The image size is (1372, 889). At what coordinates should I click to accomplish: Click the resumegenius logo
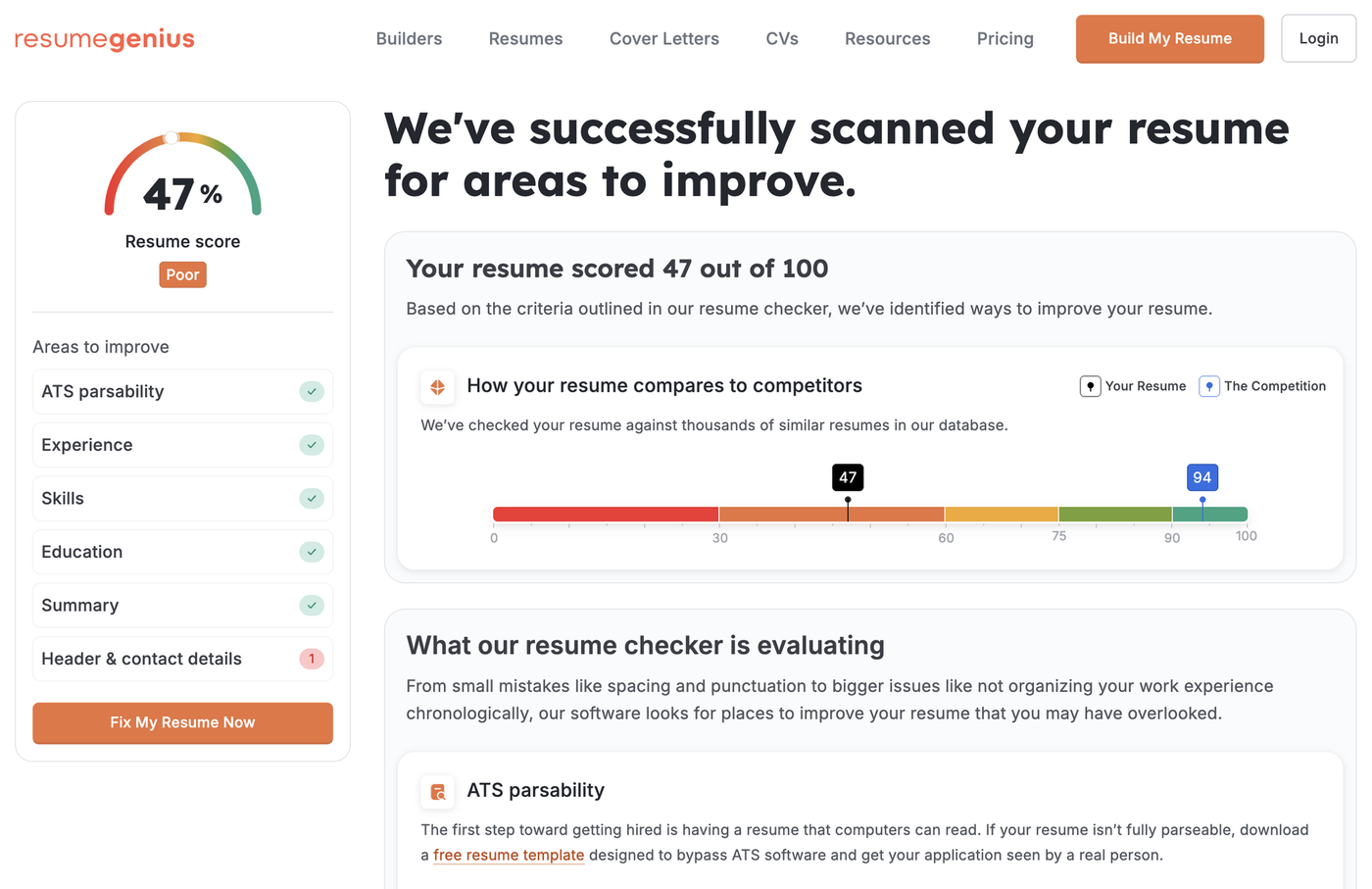click(x=104, y=39)
